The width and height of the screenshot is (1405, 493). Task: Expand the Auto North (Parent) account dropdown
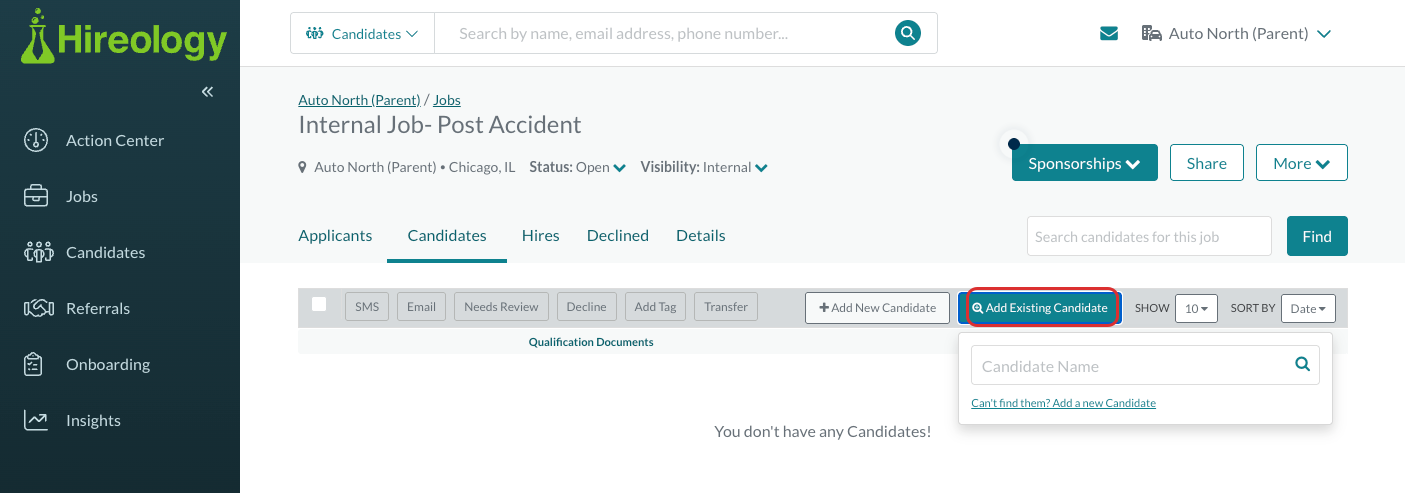tap(1236, 33)
